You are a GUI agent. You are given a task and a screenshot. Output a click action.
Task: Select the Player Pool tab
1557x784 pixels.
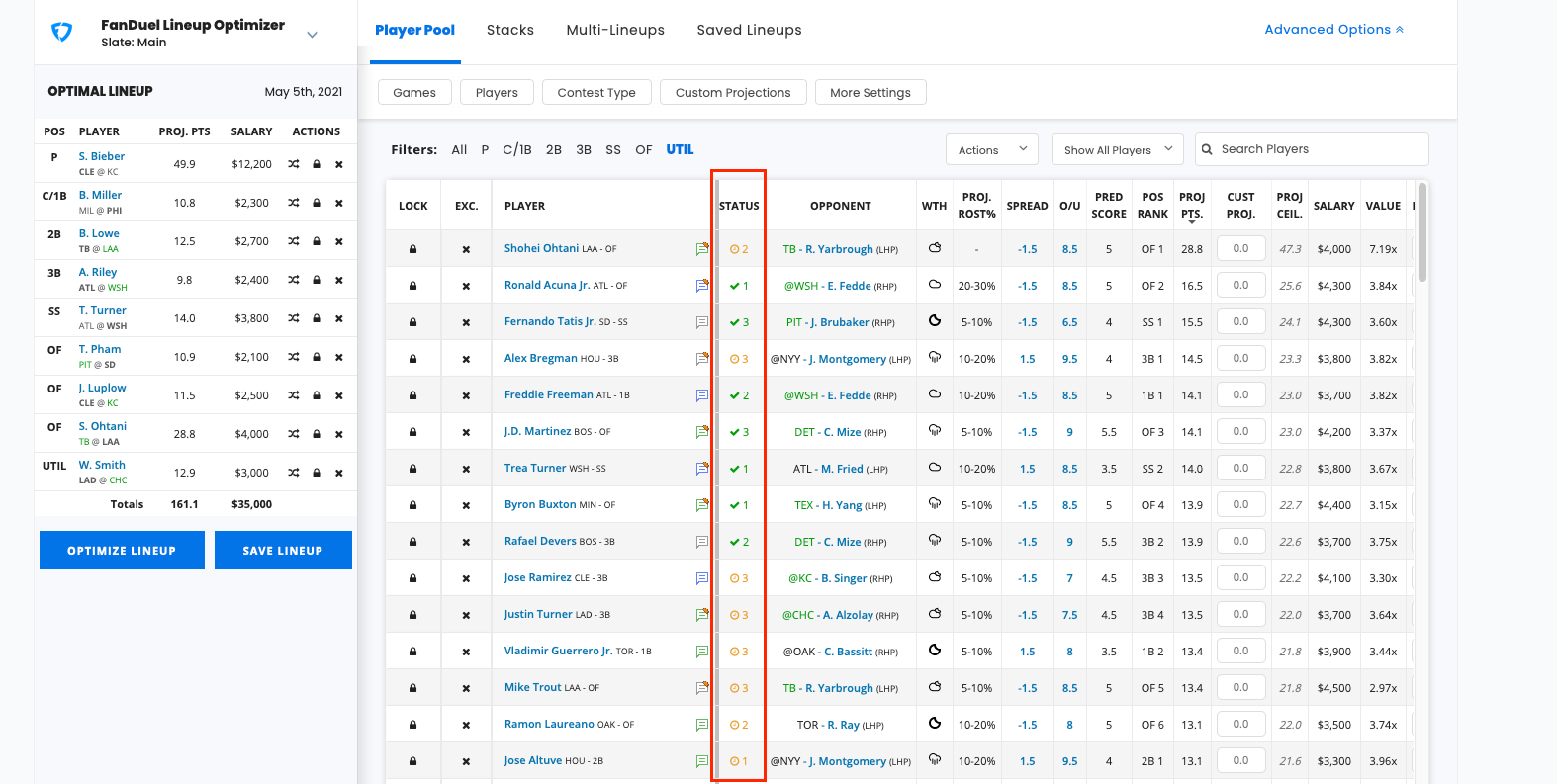tap(414, 30)
